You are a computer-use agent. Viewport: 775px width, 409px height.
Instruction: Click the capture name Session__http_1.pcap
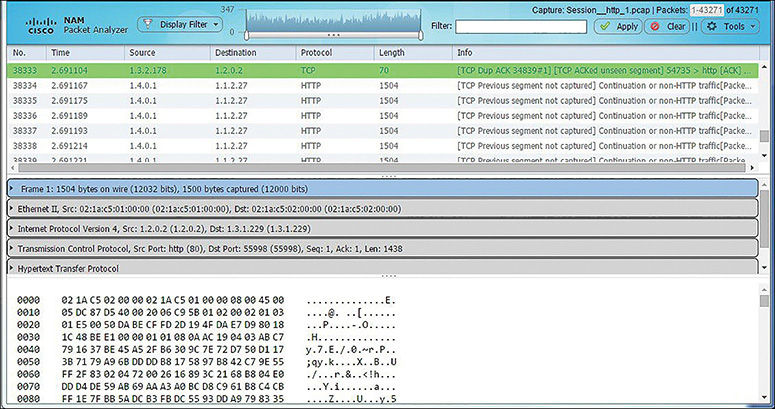coord(607,9)
